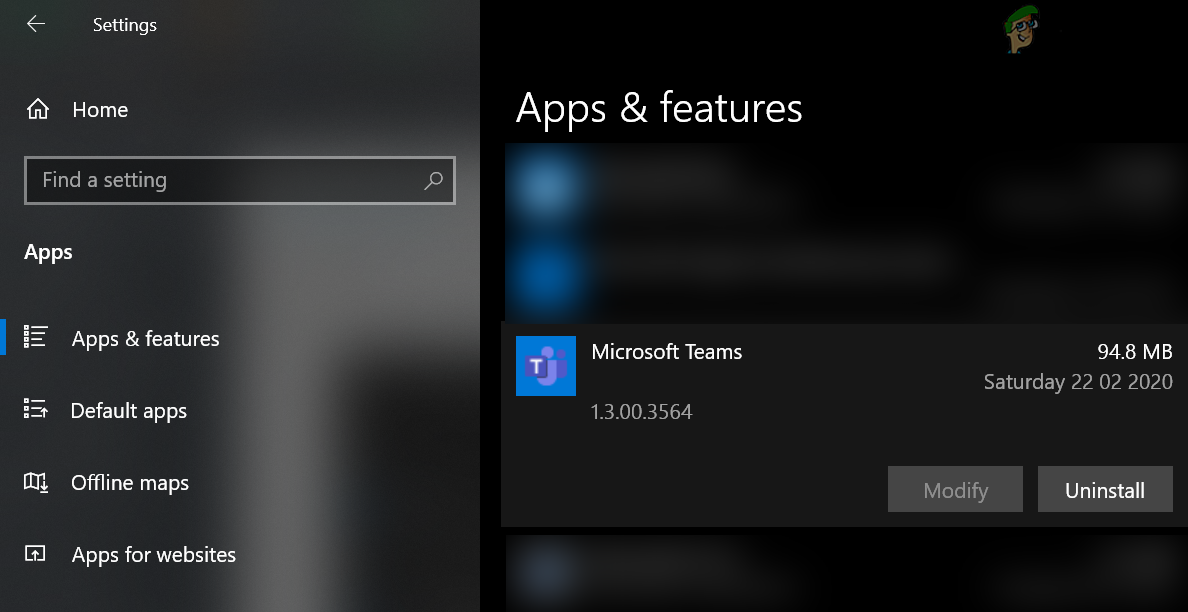
Task: Click the magnifying glass in the search box
Action: (433, 181)
